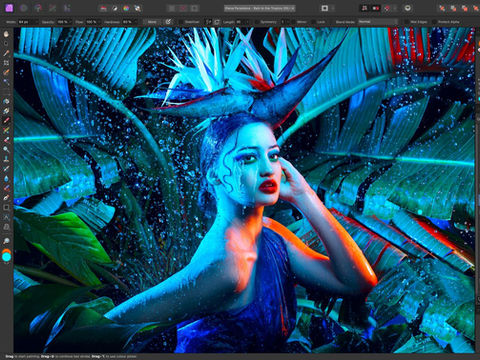The height and width of the screenshot is (360, 480).
Task: Select the Clone Brush tool
Action: tap(6, 159)
